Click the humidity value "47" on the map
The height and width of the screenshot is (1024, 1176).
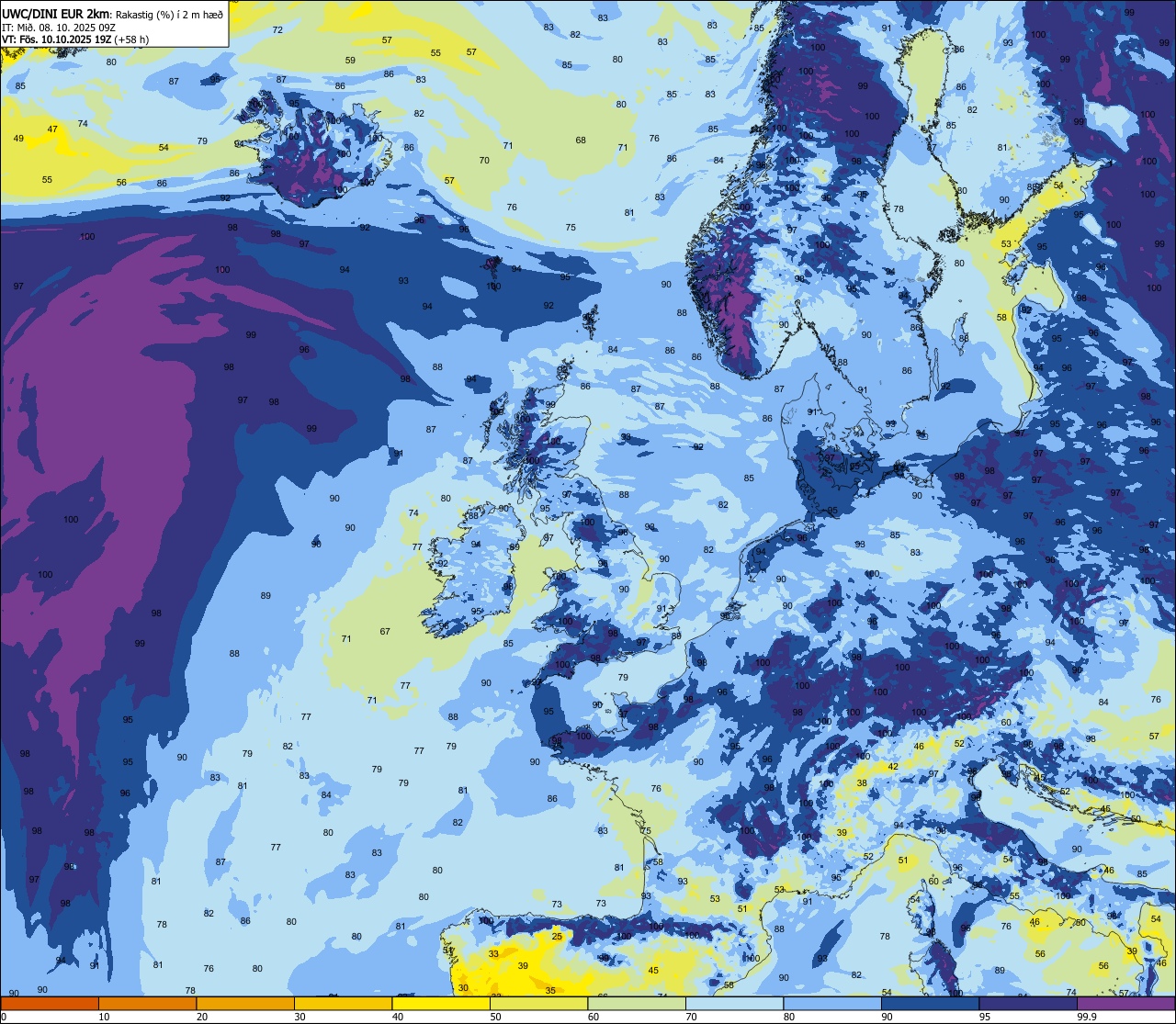click(x=52, y=129)
